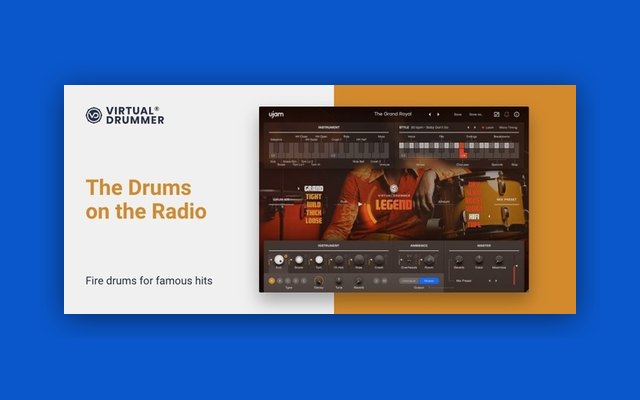Click the Save button in the header
Screen dimensions: 640x400
(458, 115)
